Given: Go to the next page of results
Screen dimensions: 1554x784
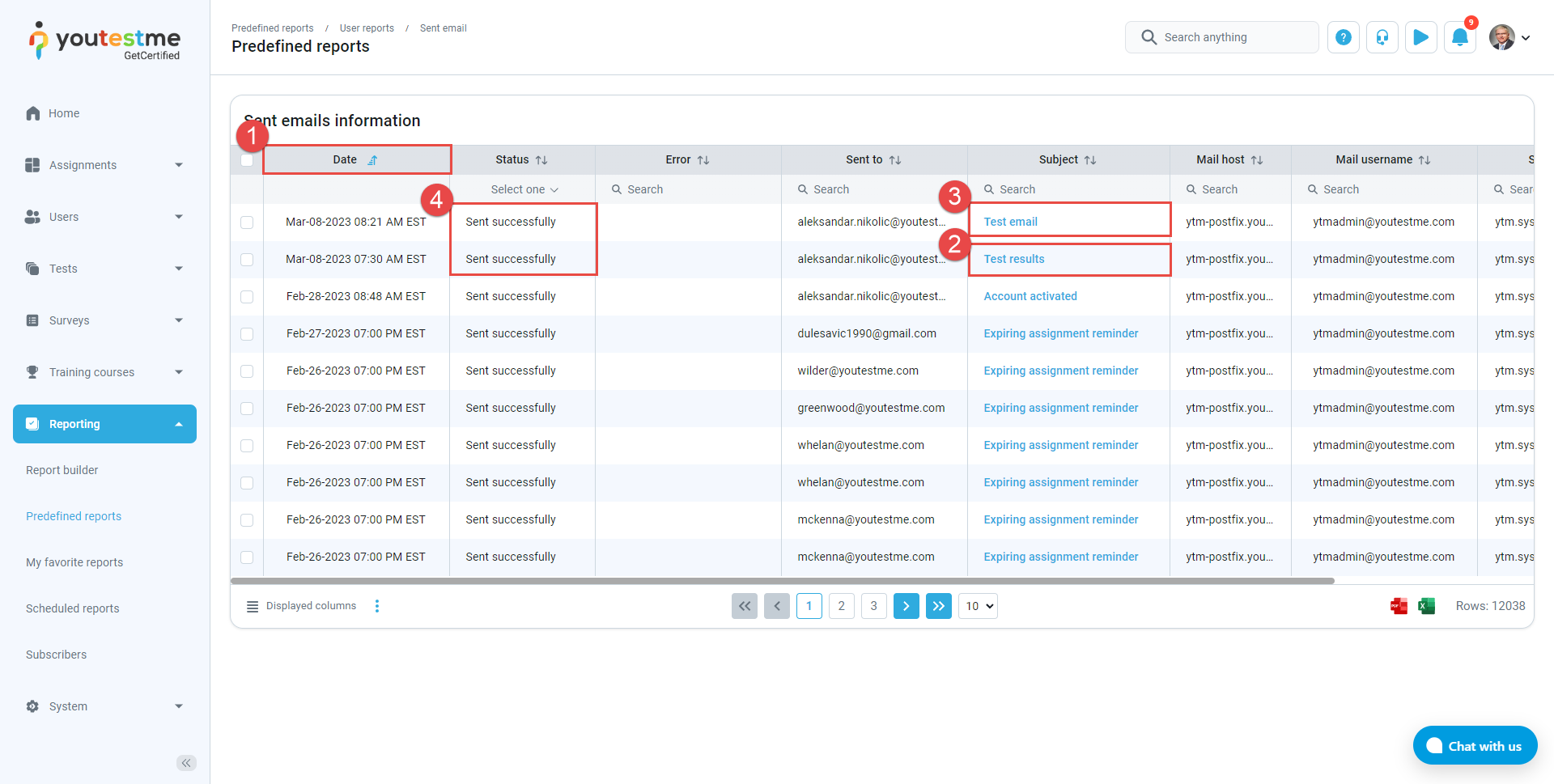Looking at the screenshot, I should click(x=906, y=606).
